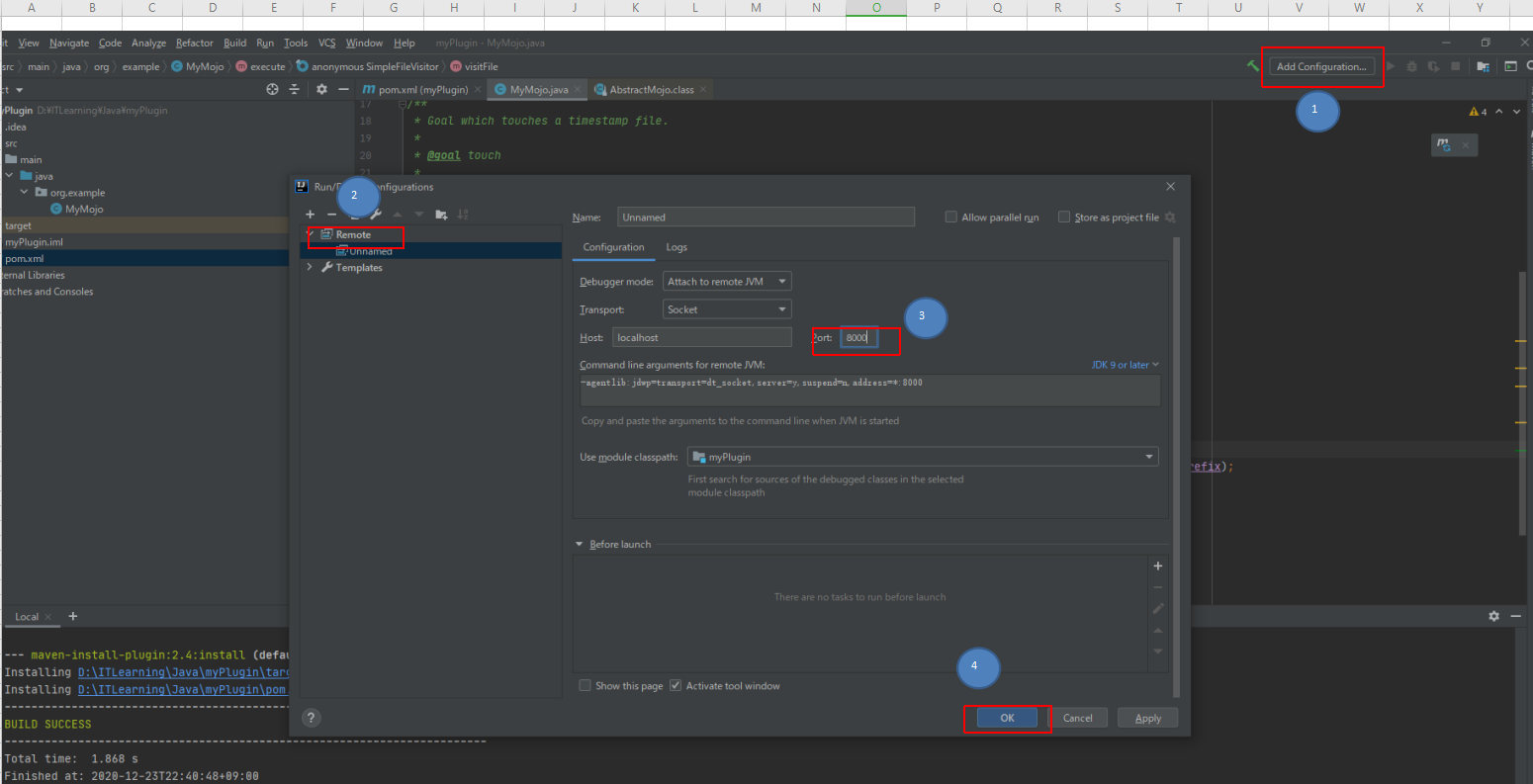Viewport: 1533px width, 784px height.
Task: Open the Project Structure folder icon
Action: click(1483, 66)
